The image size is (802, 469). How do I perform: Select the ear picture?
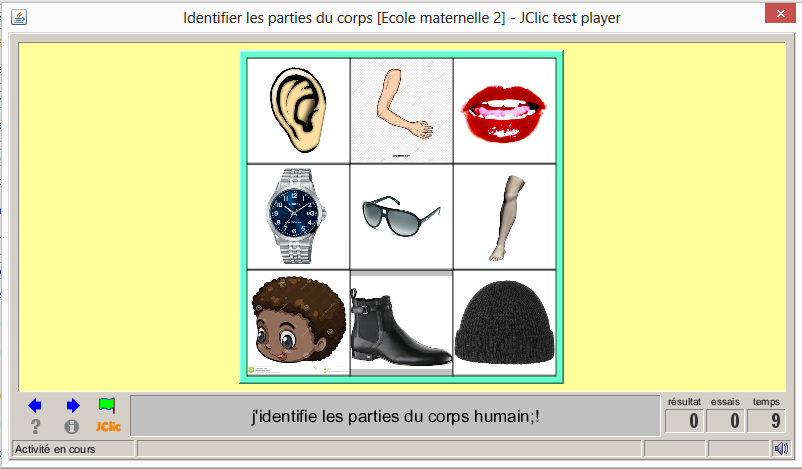coord(298,111)
